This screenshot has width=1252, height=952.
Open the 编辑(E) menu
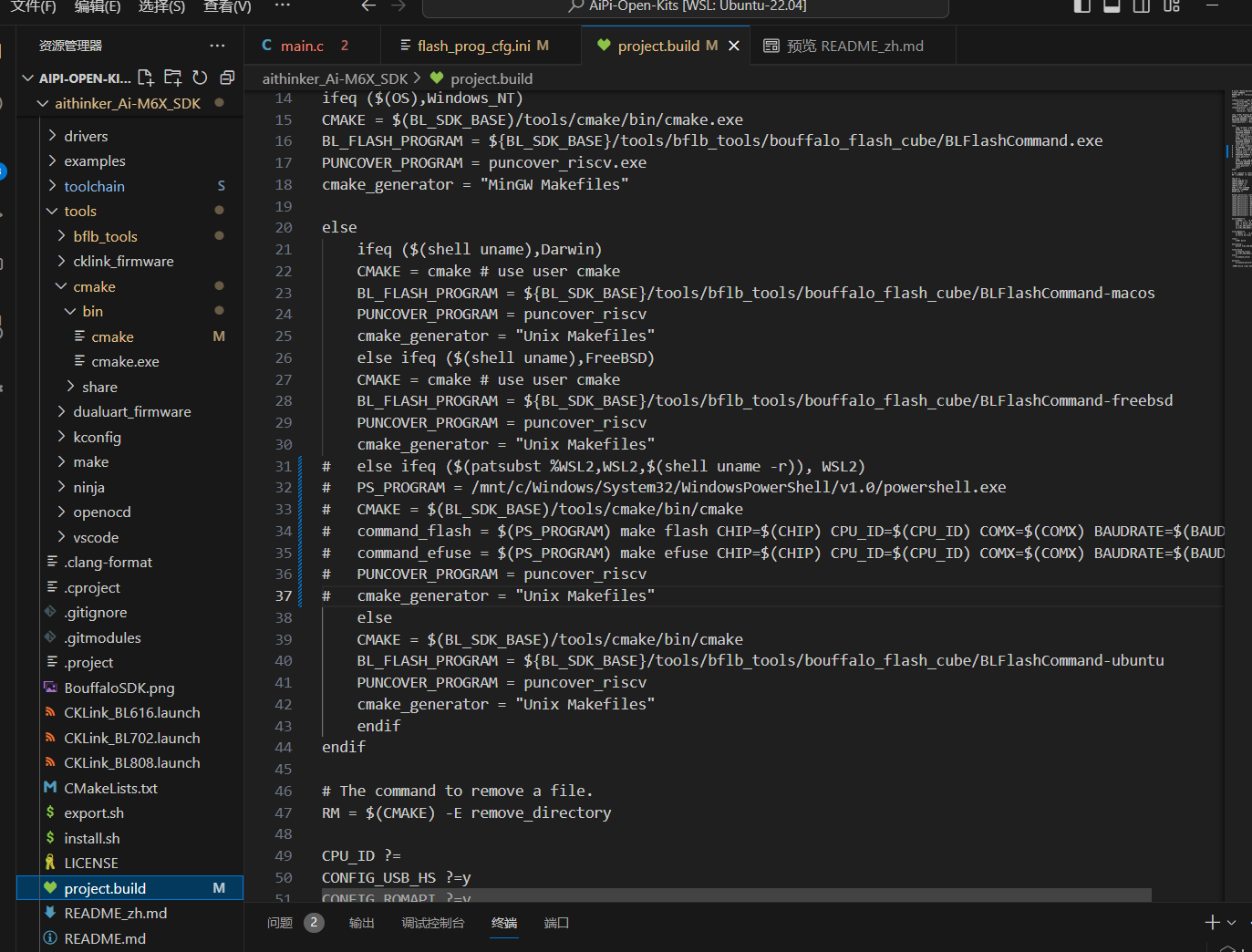click(x=98, y=5)
